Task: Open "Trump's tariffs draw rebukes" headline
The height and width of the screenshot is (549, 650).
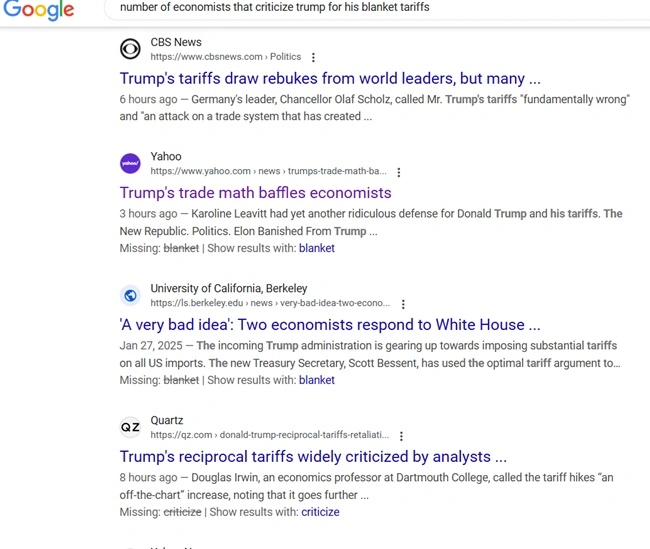Action: [330, 78]
